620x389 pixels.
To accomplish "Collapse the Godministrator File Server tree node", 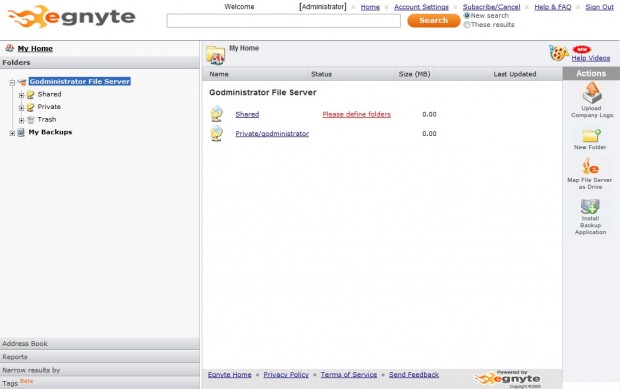I will point(12,82).
